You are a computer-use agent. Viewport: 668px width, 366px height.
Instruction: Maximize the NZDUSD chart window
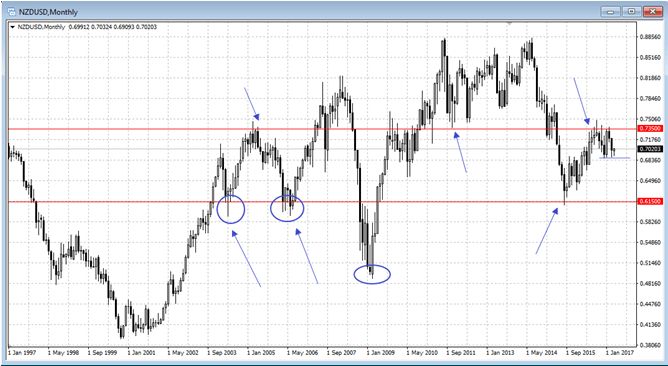tap(633, 11)
